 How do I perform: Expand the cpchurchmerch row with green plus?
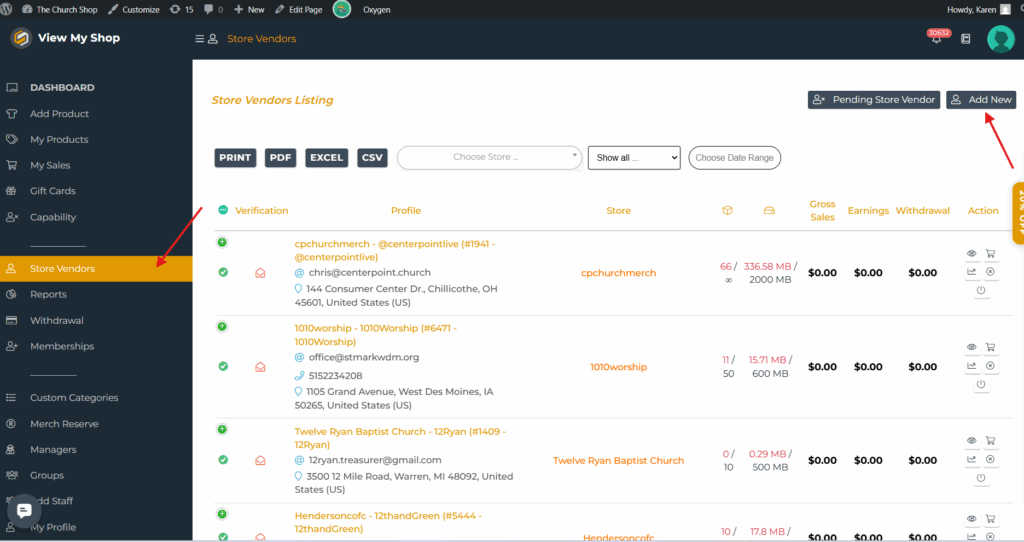222,242
